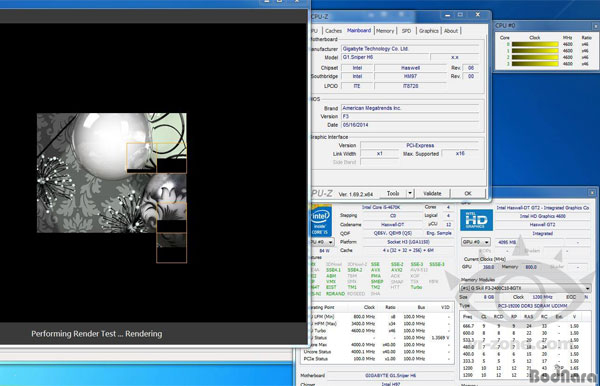Viewport: 600px width, 386px height.
Task: Open the Graphics tab in CPU-Z
Action: (429, 31)
